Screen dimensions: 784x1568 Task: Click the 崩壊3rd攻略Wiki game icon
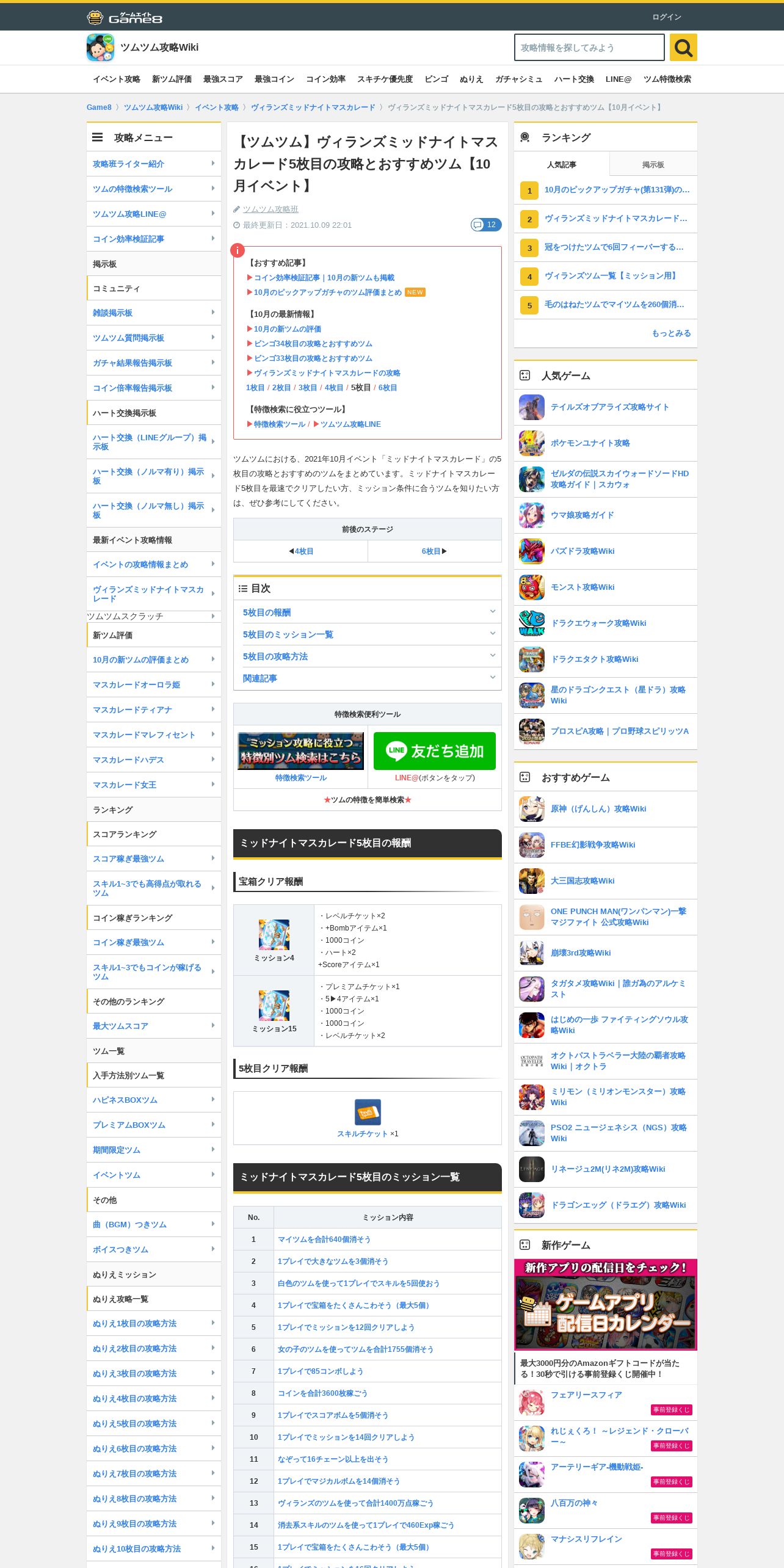(x=532, y=953)
